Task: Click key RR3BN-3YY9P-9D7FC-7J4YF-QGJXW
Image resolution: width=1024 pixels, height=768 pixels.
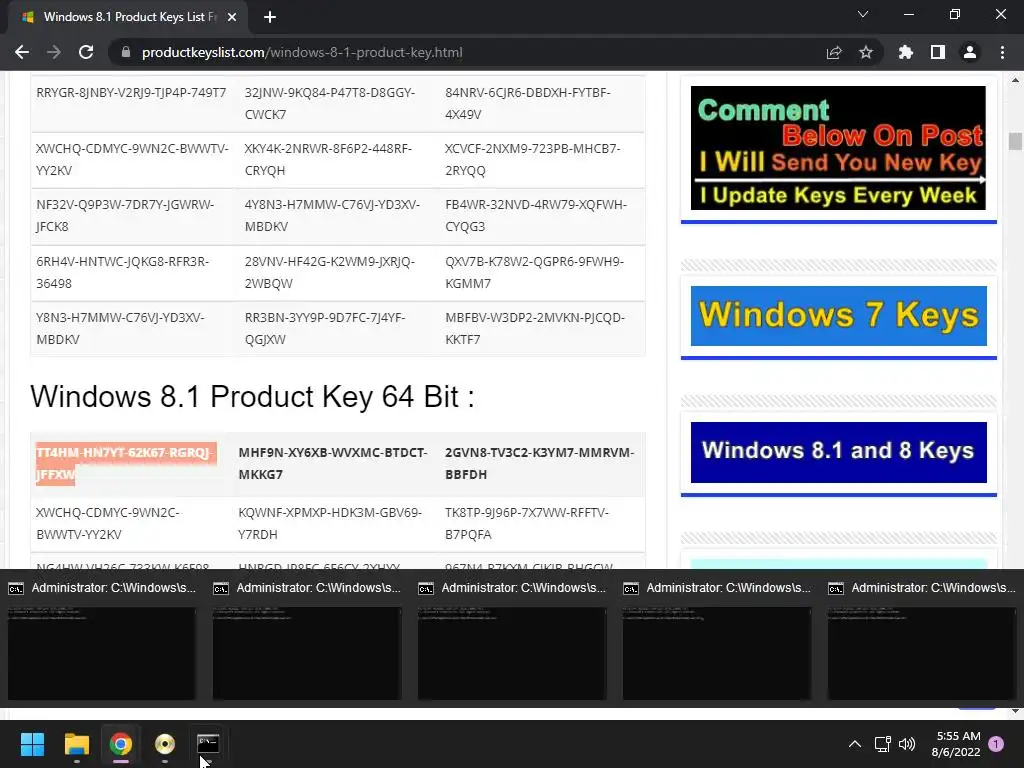Action: (x=325, y=328)
